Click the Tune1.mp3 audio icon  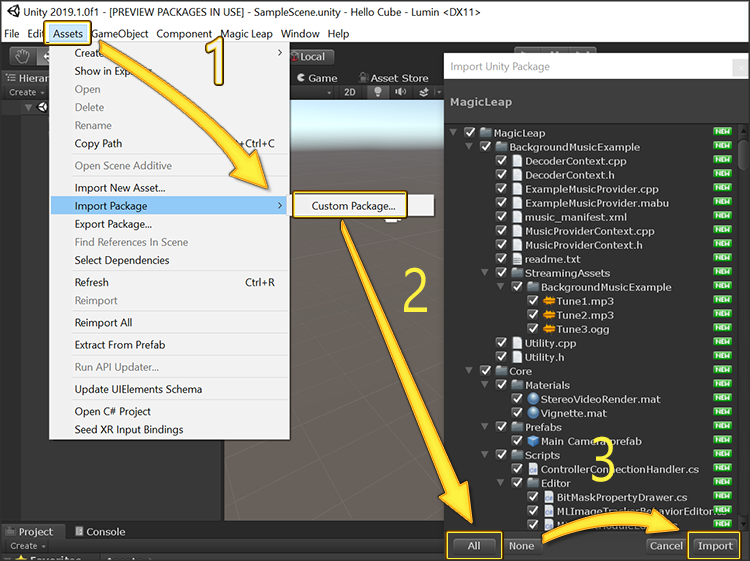click(549, 301)
